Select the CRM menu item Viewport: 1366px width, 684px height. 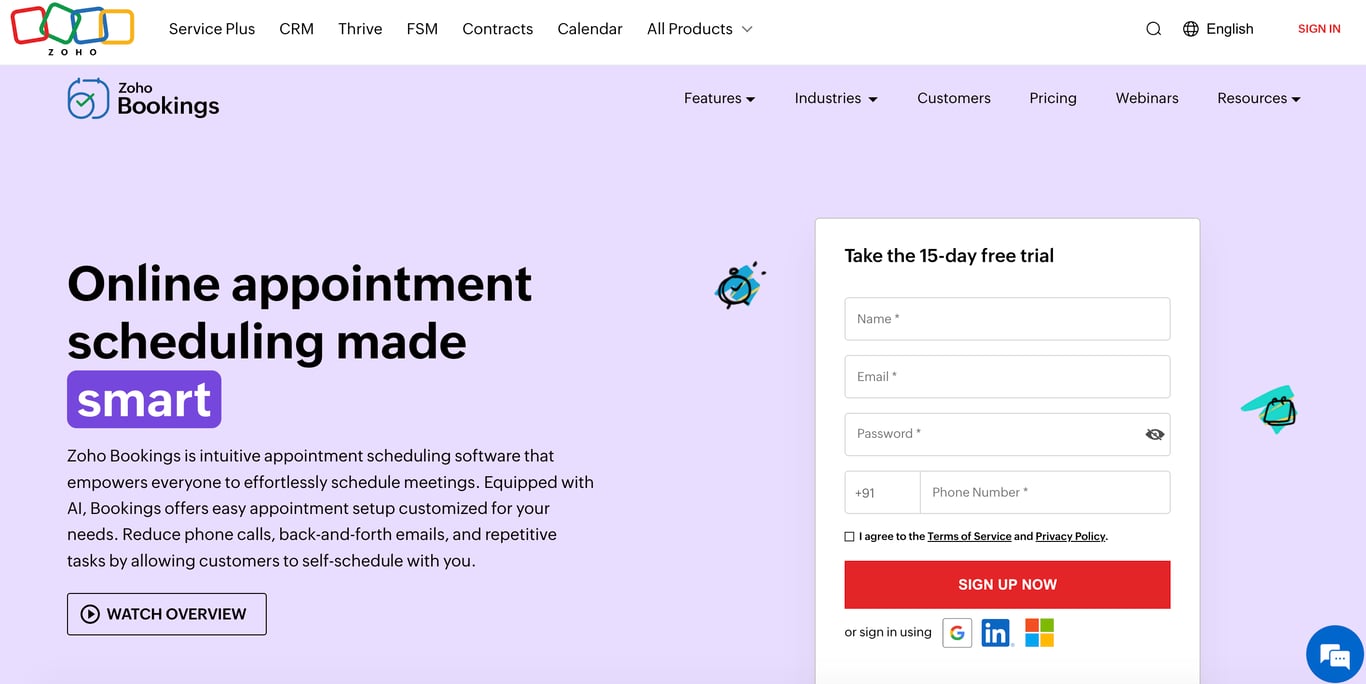click(296, 29)
